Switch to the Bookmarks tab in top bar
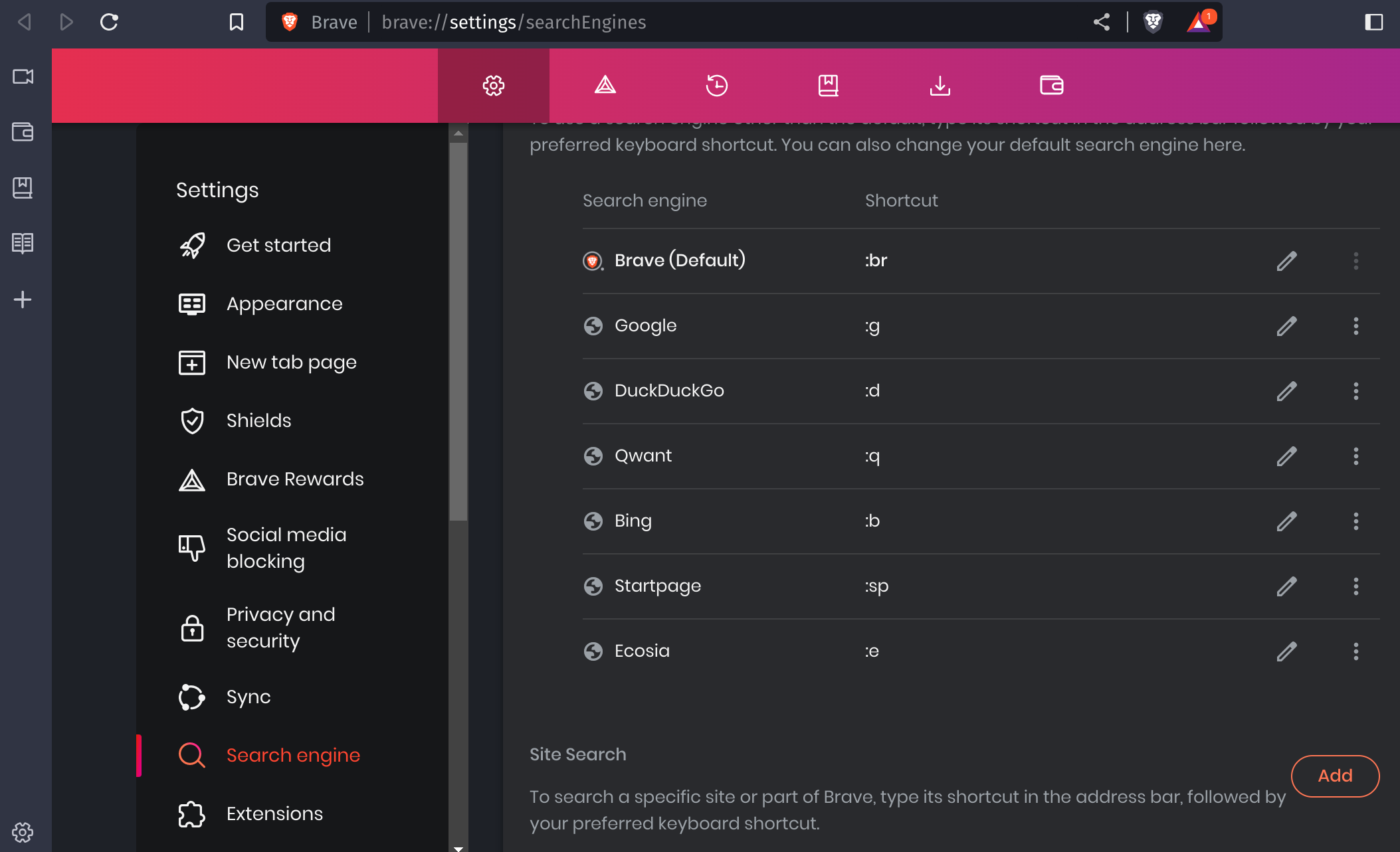 (x=829, y=86)
